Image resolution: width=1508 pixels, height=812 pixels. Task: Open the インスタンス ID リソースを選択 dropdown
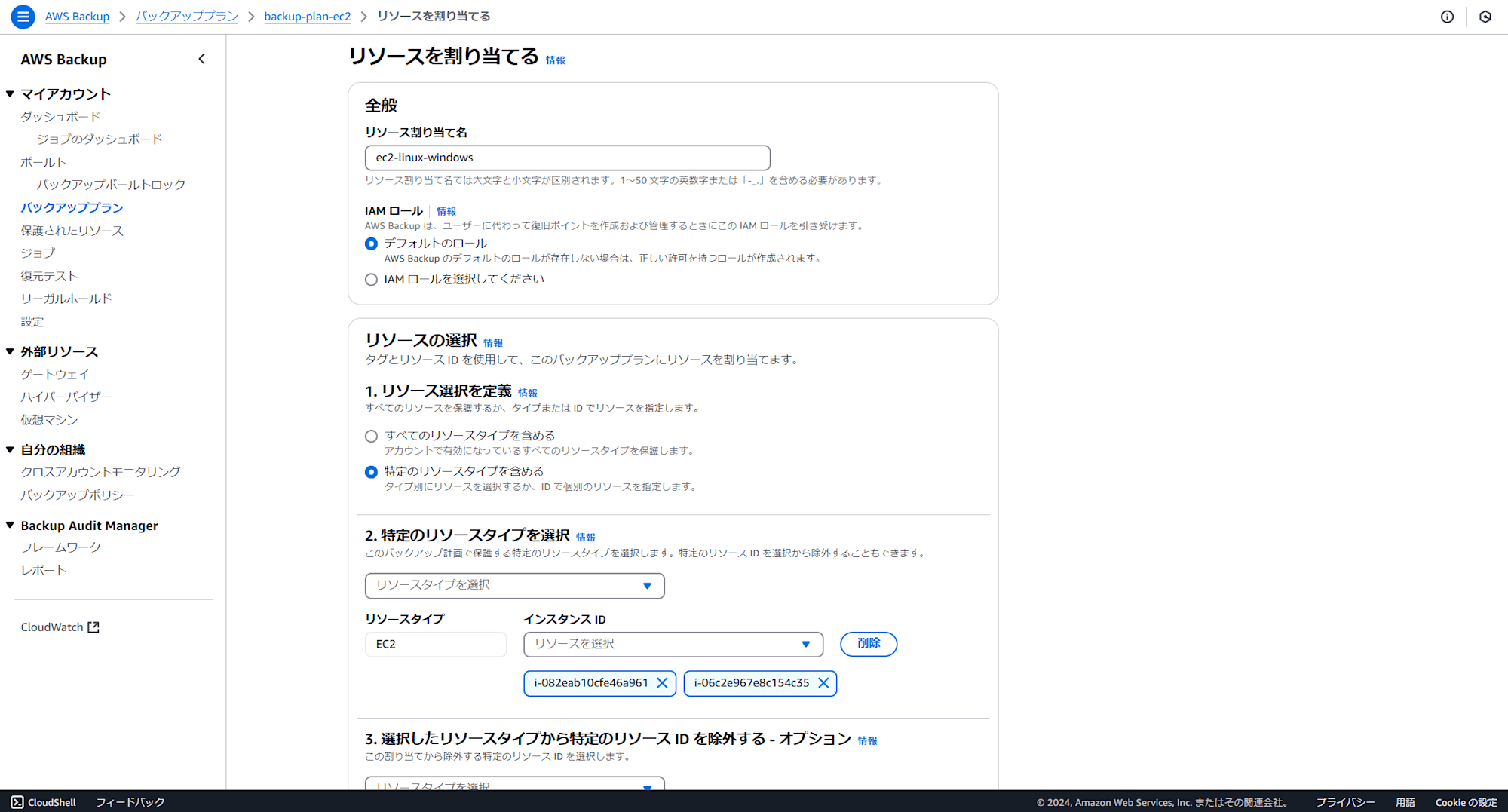[673, 644]
